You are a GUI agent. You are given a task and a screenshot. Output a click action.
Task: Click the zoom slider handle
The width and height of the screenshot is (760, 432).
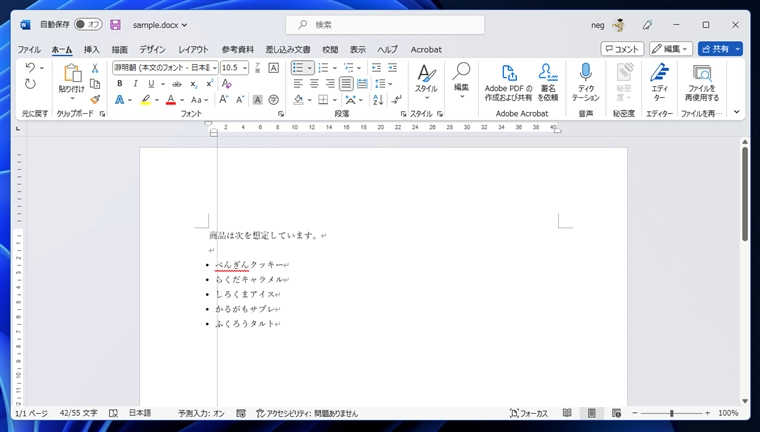[672, 413]
